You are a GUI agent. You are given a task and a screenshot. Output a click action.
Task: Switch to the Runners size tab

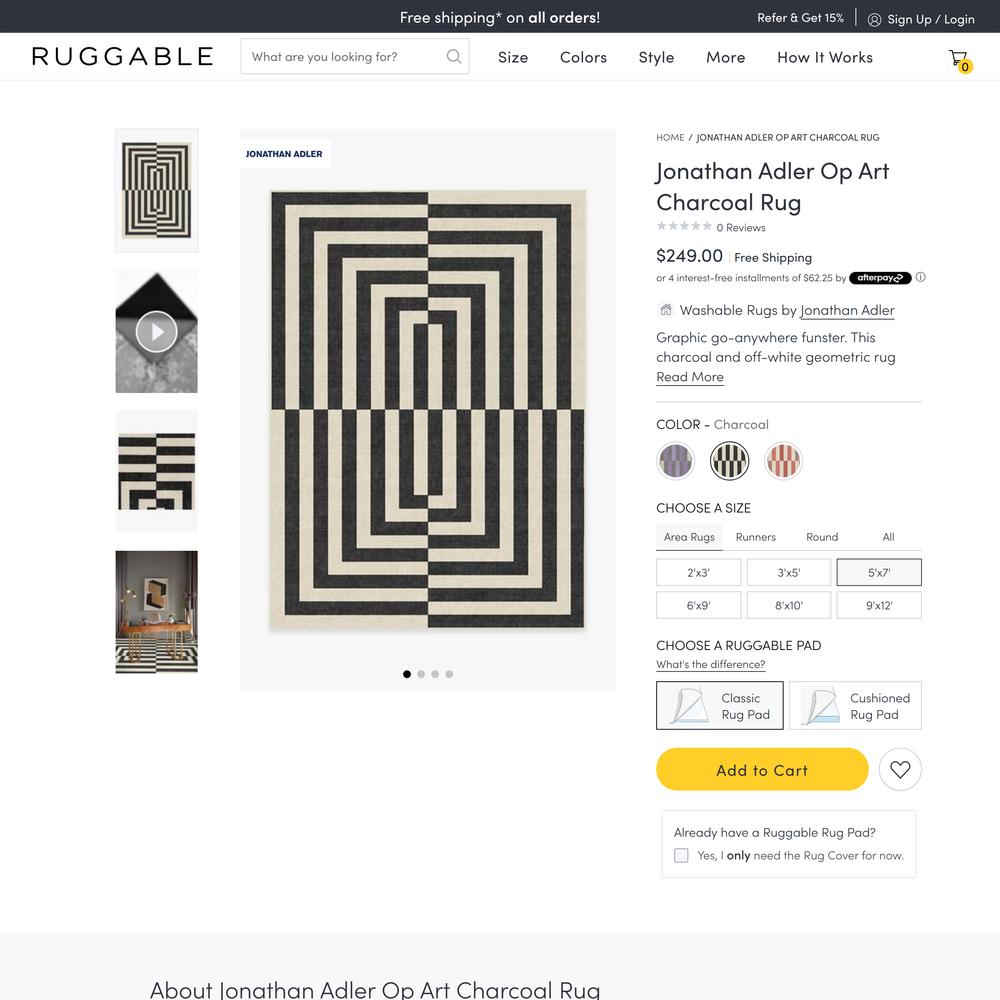click(x=756, y=537)
